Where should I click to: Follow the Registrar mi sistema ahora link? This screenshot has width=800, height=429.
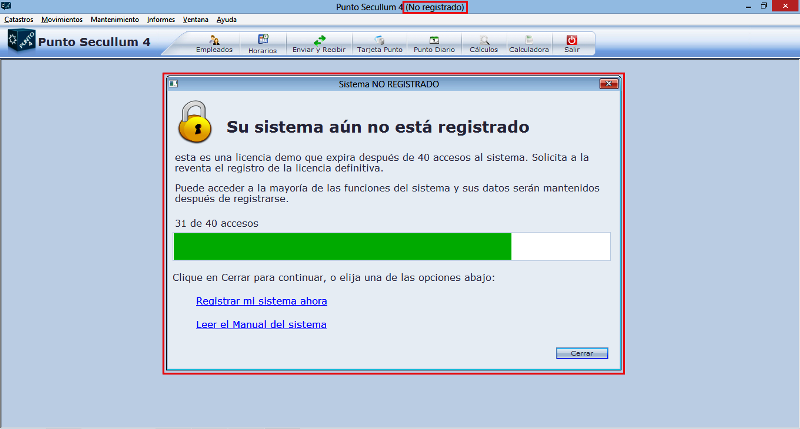click(261, 301)
